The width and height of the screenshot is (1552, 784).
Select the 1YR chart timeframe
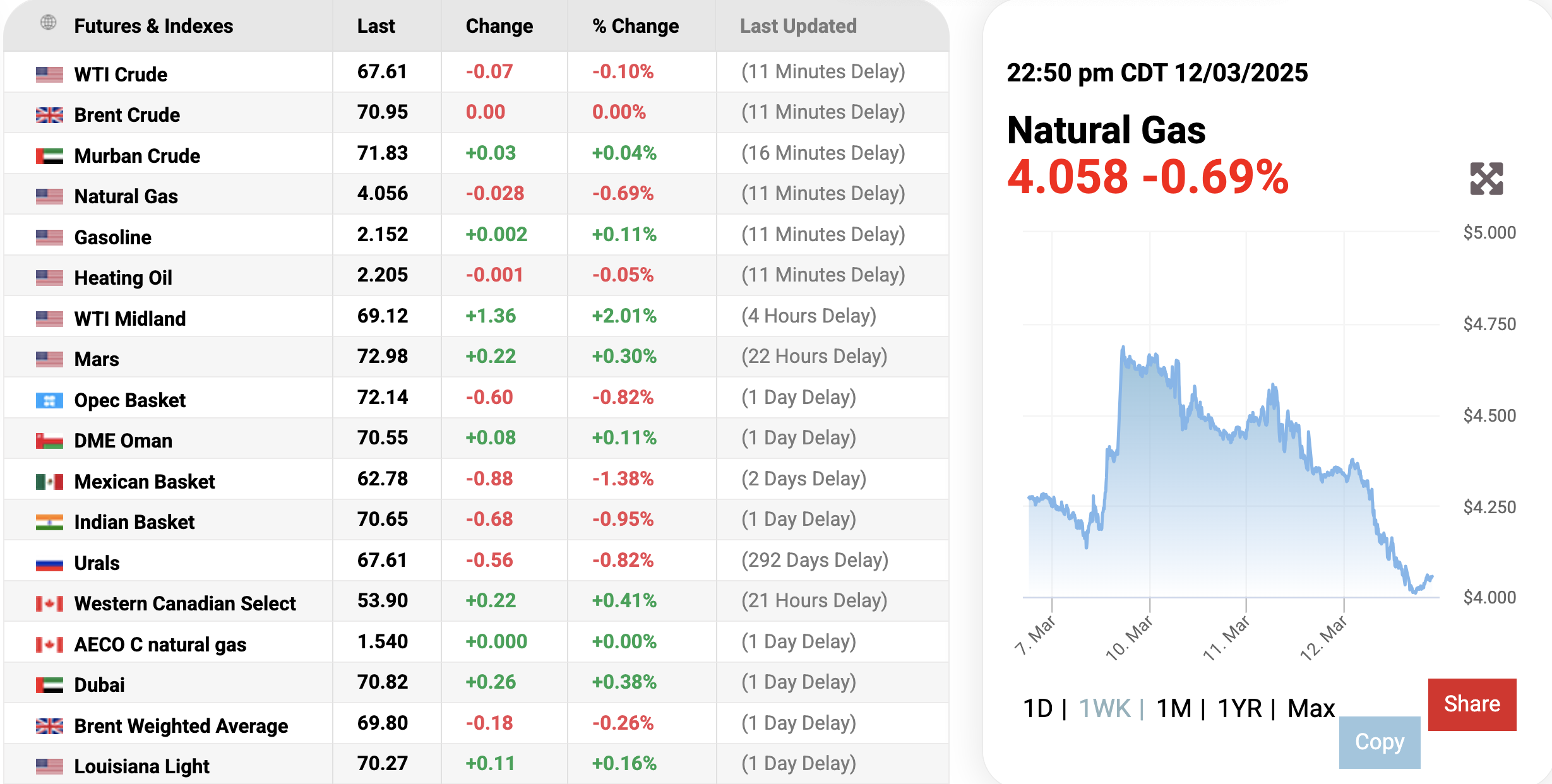click(x=1239, y=708)
